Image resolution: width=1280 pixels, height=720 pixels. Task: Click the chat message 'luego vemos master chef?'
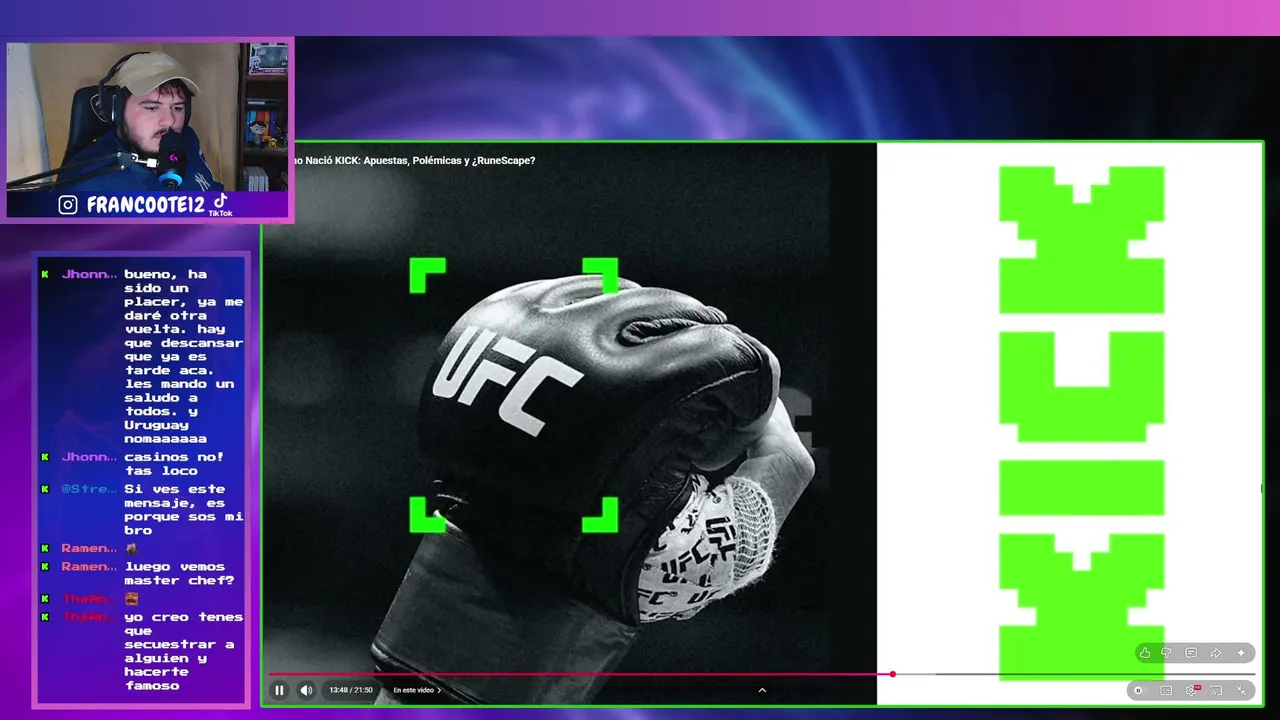tap(180, 573)
